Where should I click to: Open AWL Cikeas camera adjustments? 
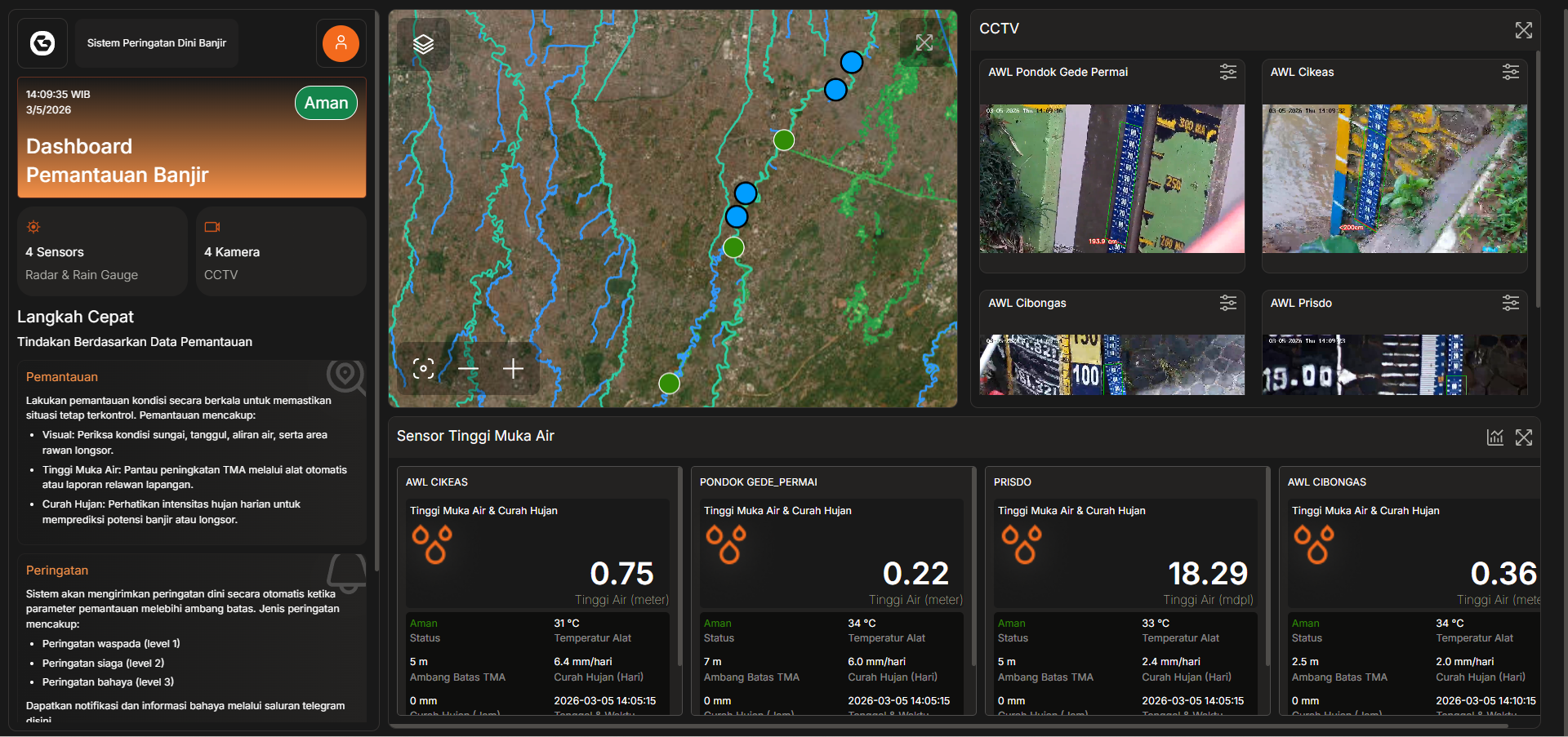tap(1510, 72)
